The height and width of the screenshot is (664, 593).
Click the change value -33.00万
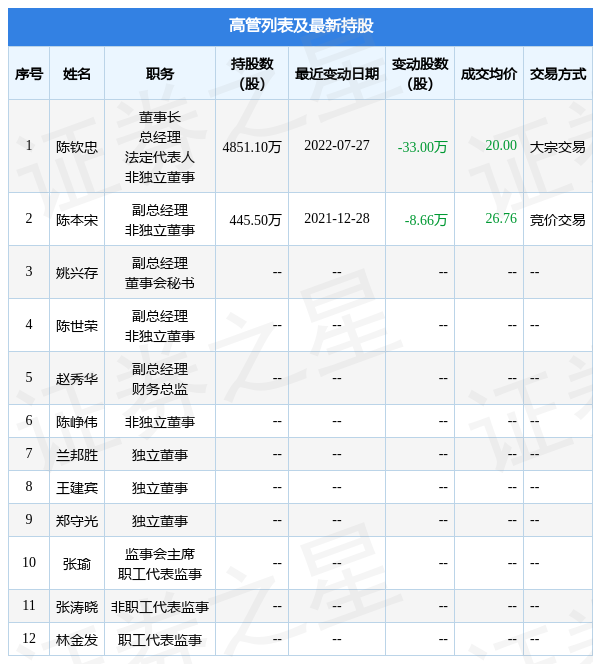(422, 147)
